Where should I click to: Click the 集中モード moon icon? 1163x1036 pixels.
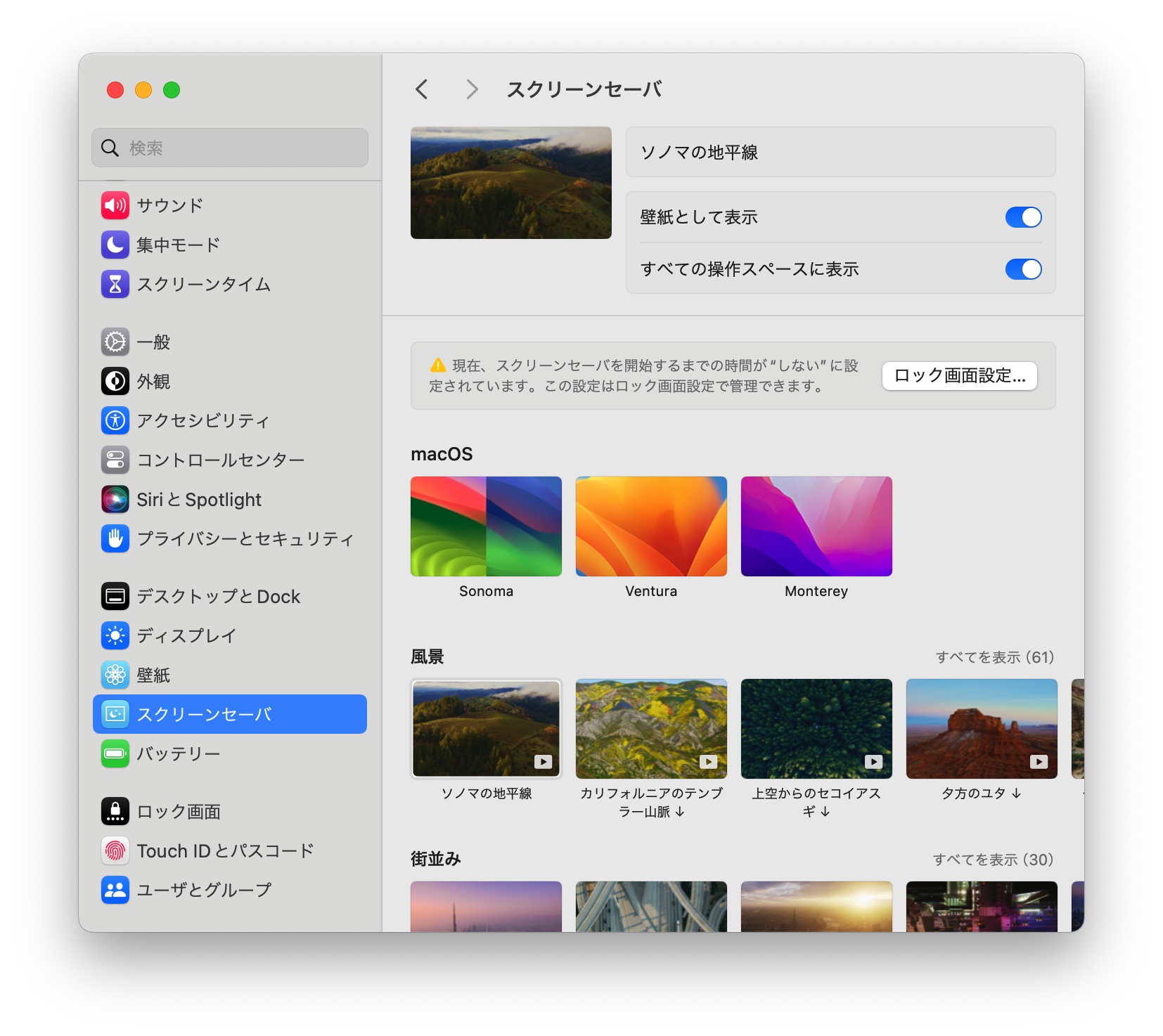[x=115, y=245]
